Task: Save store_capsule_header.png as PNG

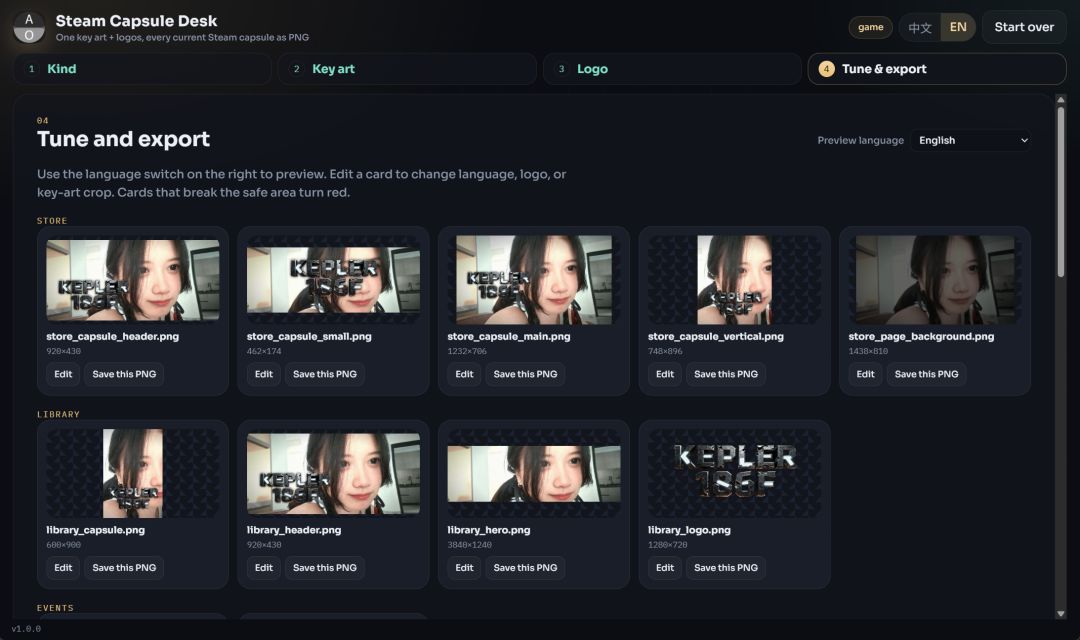Action: coord(124,374)
